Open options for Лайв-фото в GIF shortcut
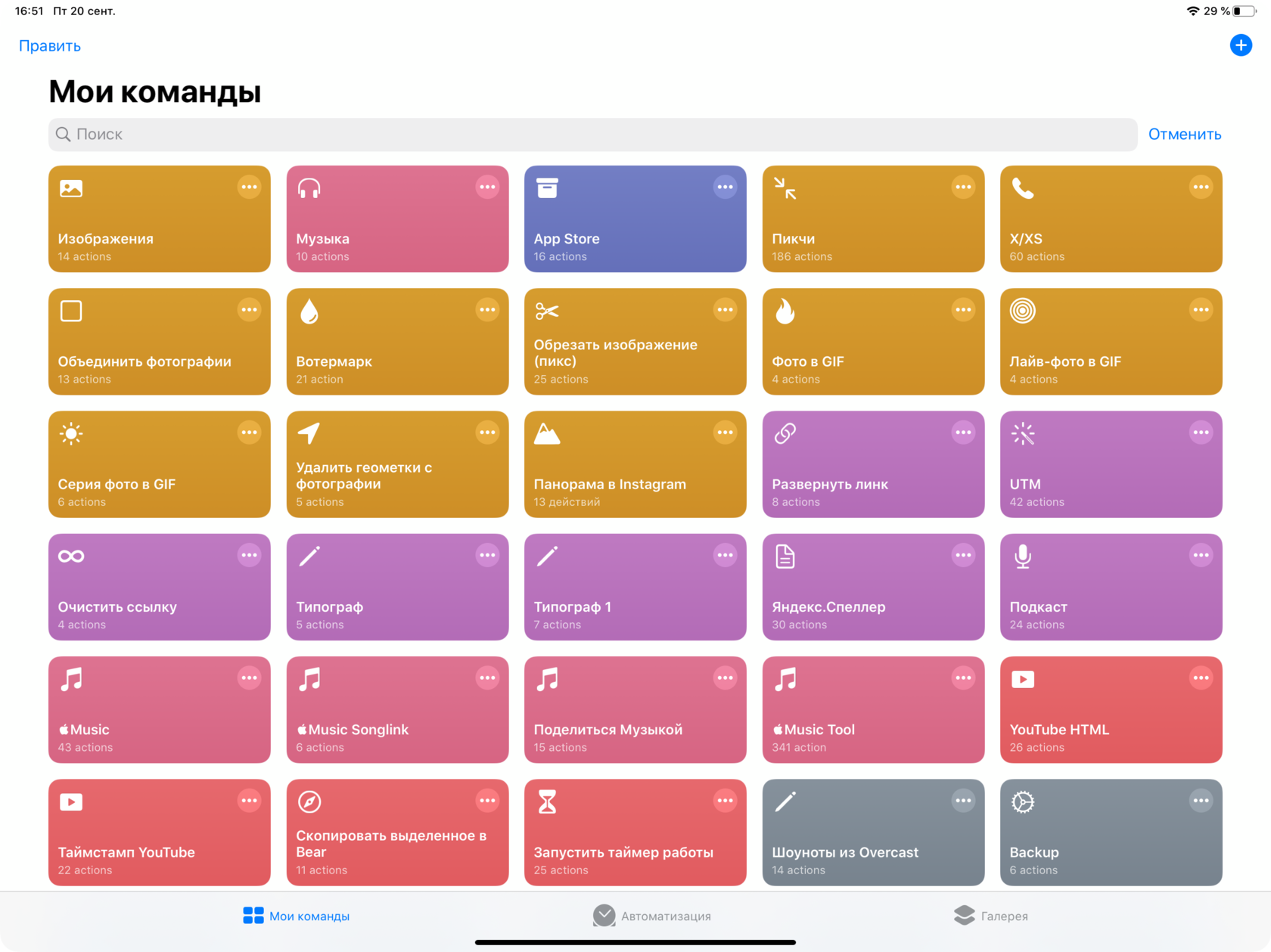The width and height of the screenshot is (1271, 952). tap(1201, 309)
